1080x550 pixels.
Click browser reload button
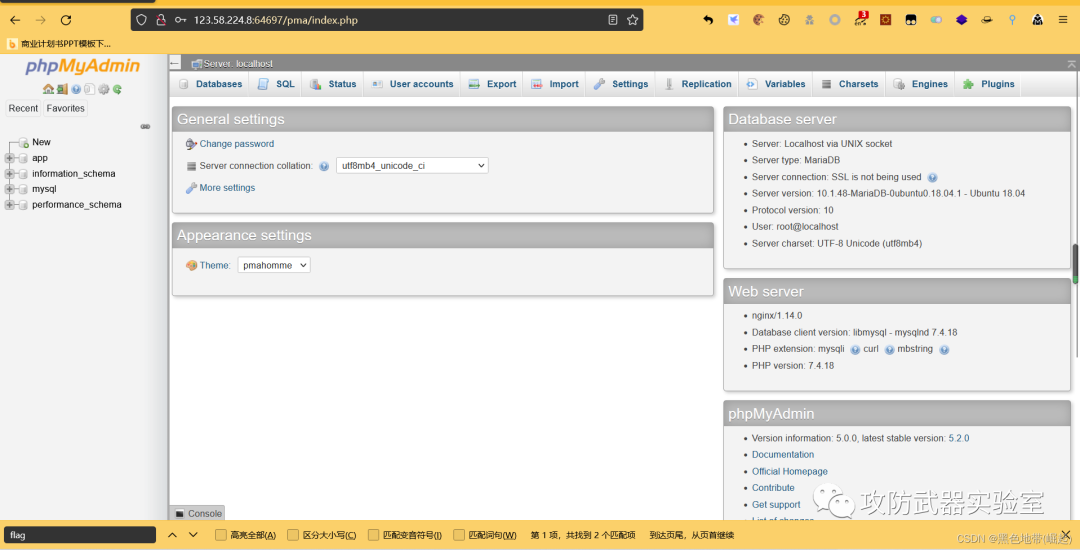(66, 20)
